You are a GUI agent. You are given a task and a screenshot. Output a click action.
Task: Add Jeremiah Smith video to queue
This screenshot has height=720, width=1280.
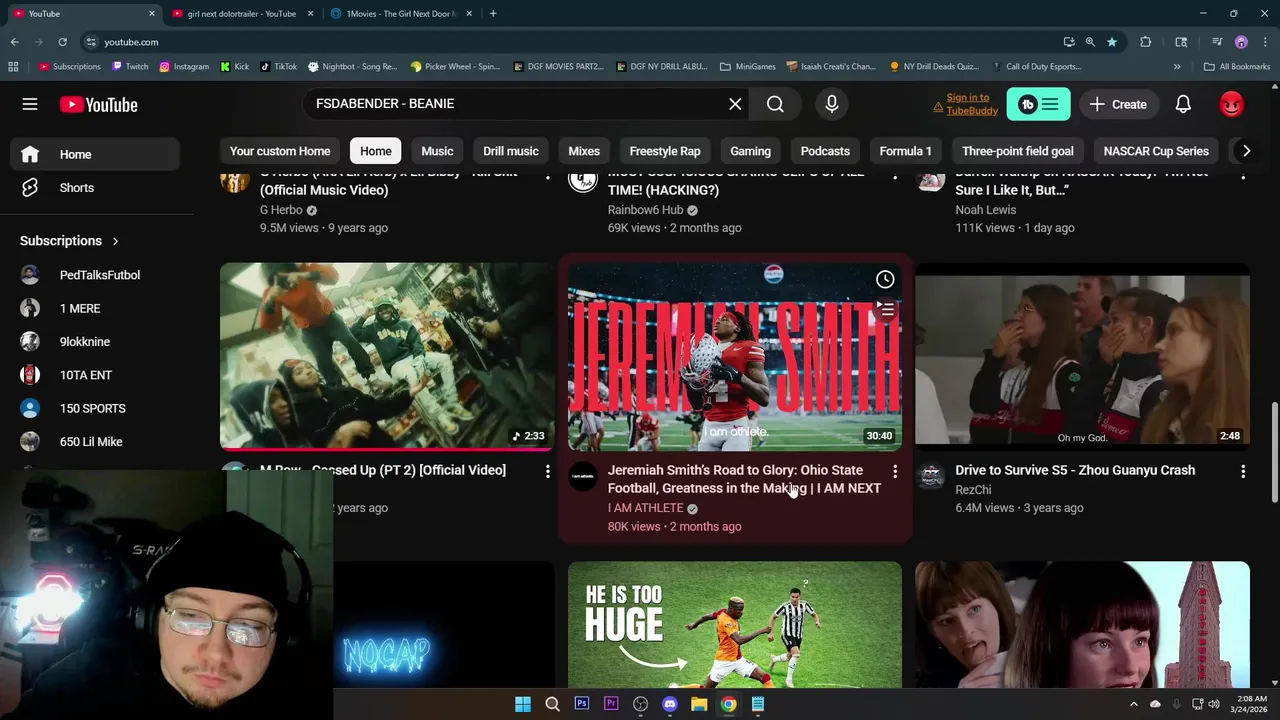pyautogui.click(x=885, y=310)
